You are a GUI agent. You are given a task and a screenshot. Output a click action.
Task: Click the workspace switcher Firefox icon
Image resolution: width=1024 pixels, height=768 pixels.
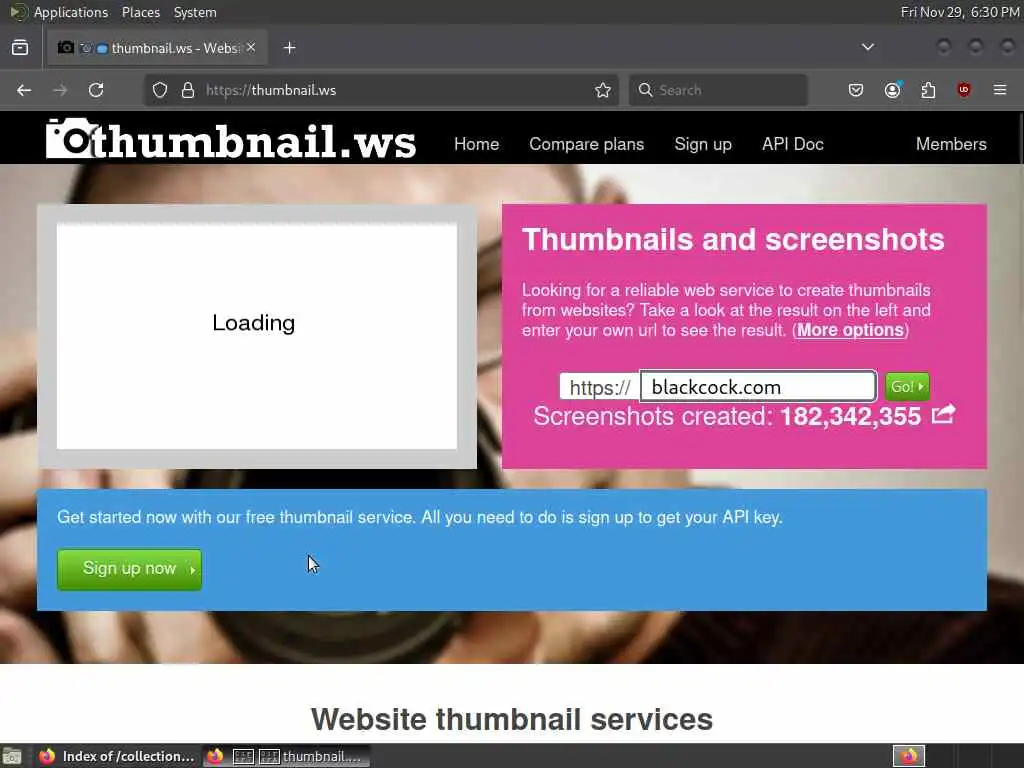pos(909,756)
